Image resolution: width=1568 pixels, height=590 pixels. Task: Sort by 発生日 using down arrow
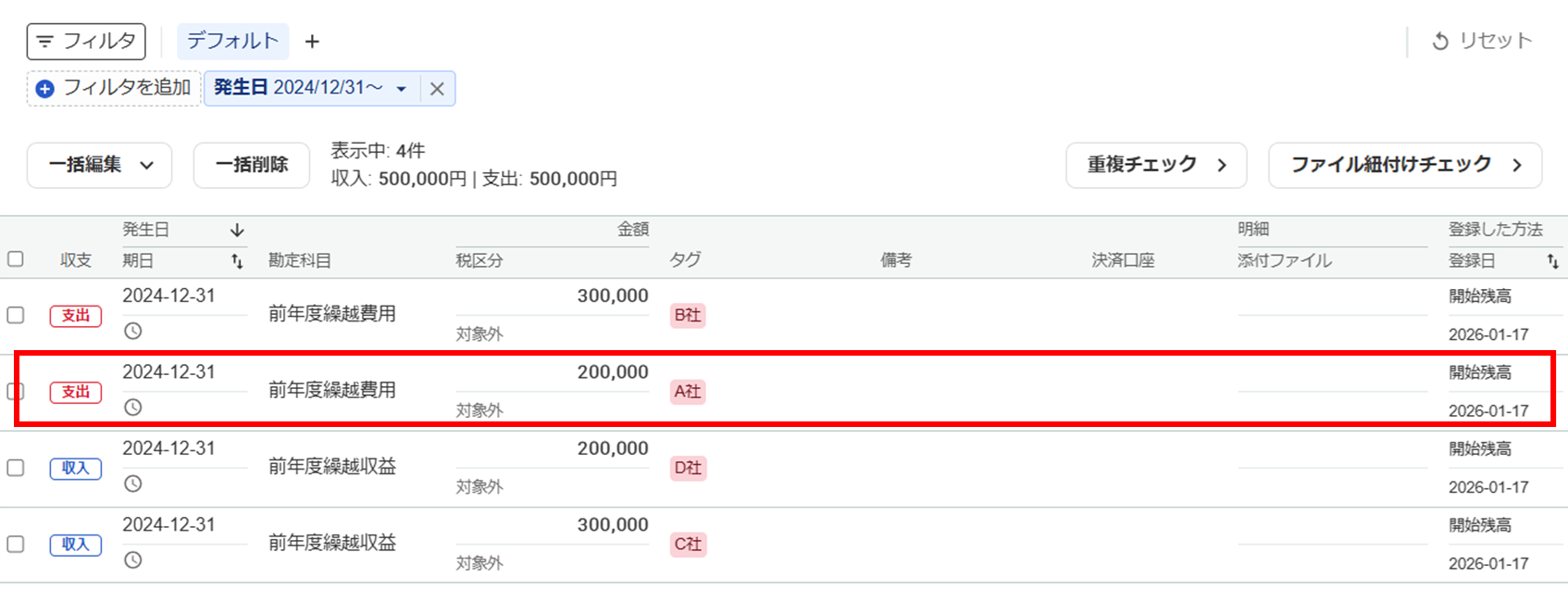click(237, 230)
